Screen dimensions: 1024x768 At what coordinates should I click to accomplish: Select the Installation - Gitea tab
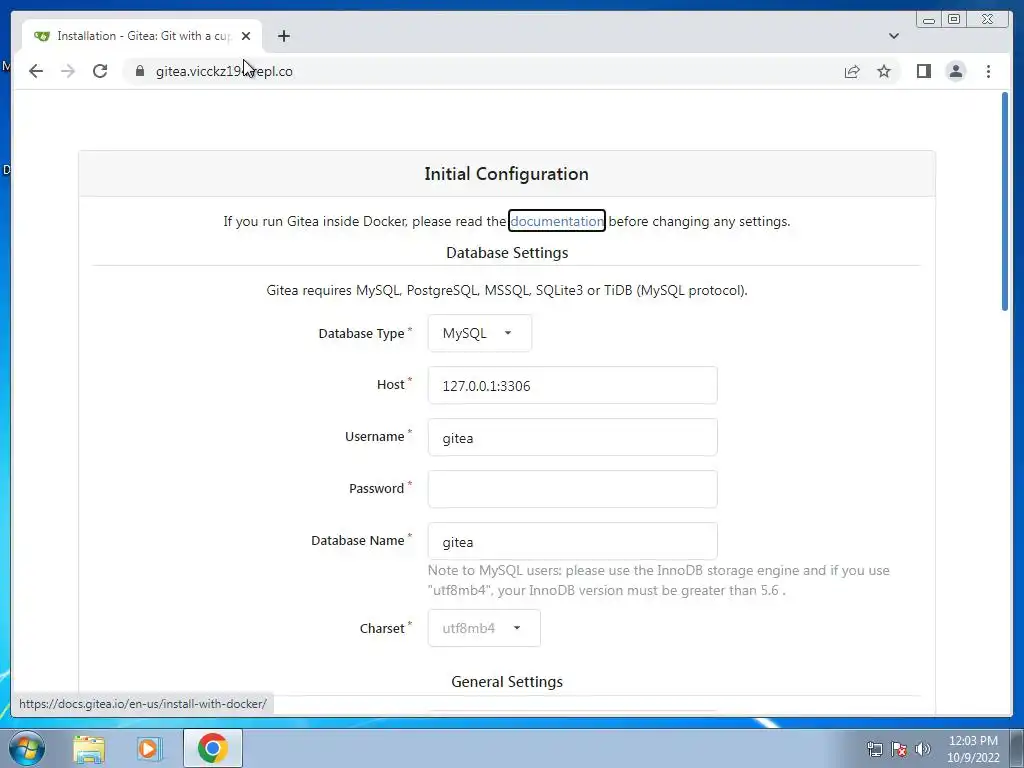142,36
